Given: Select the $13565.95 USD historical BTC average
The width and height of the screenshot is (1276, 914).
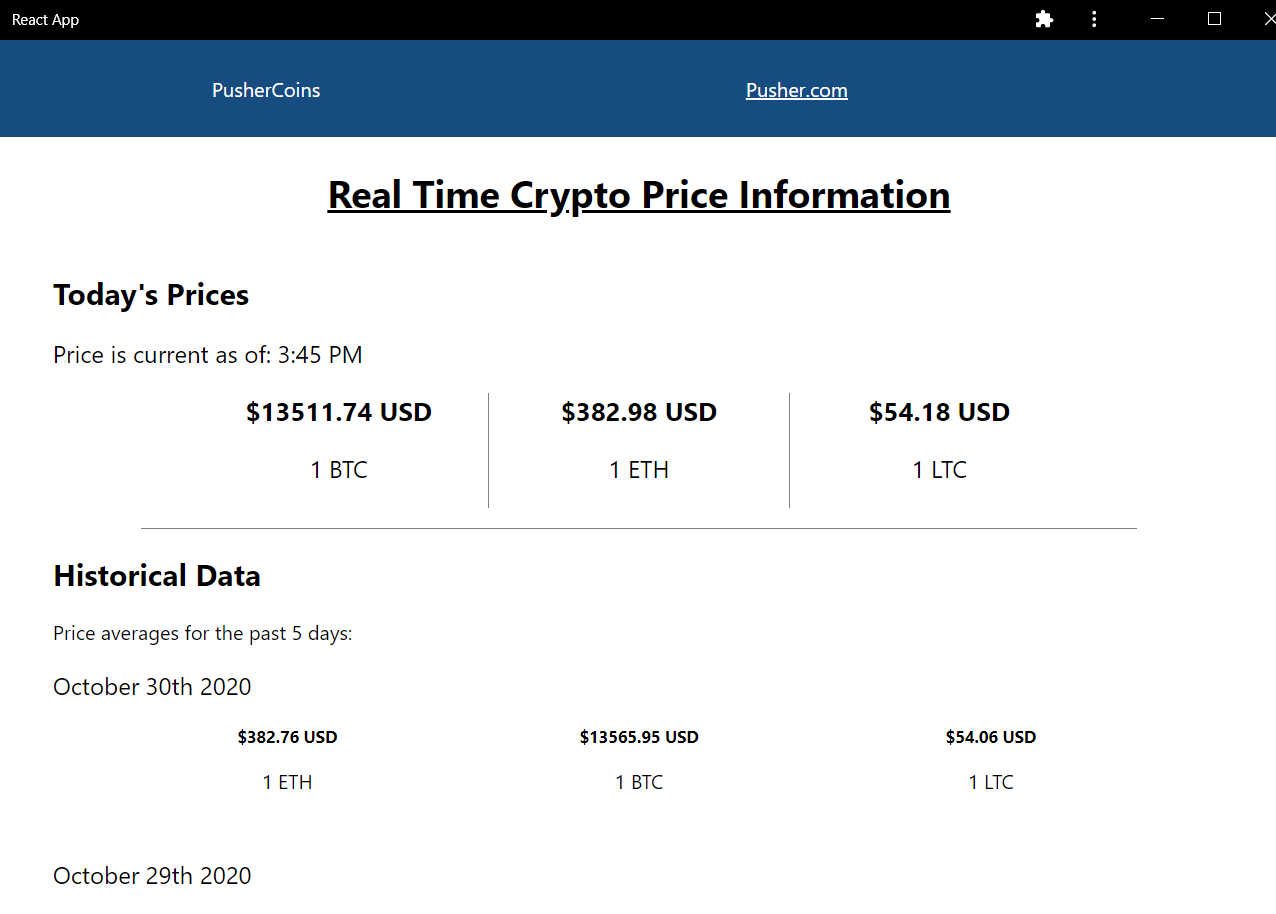Looking at the screenshot, I should pos(639,737).
